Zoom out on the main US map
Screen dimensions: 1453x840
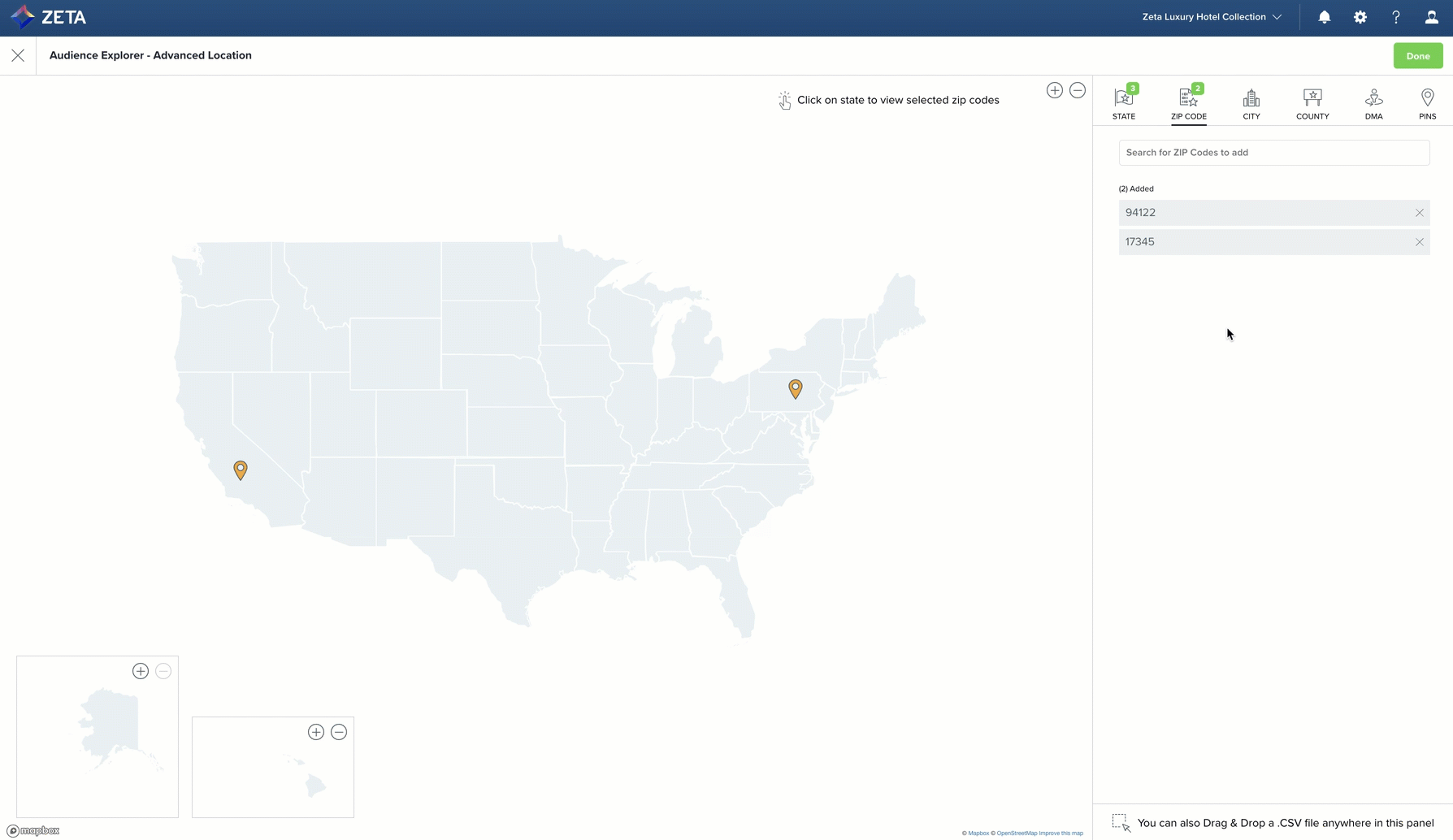pos(1077,90)
